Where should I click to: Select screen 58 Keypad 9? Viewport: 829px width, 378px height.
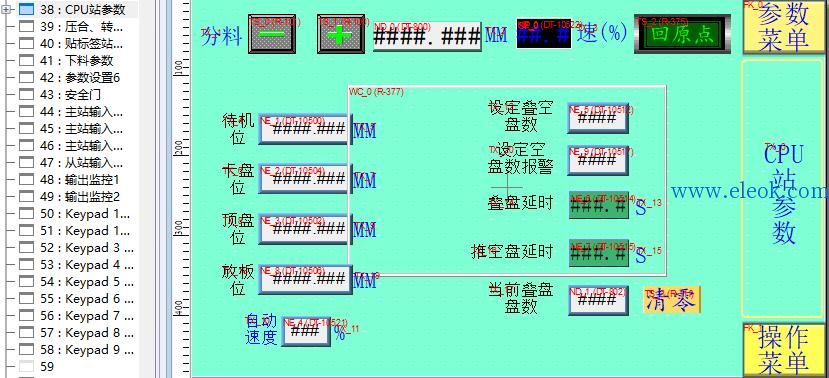point(87,349)
